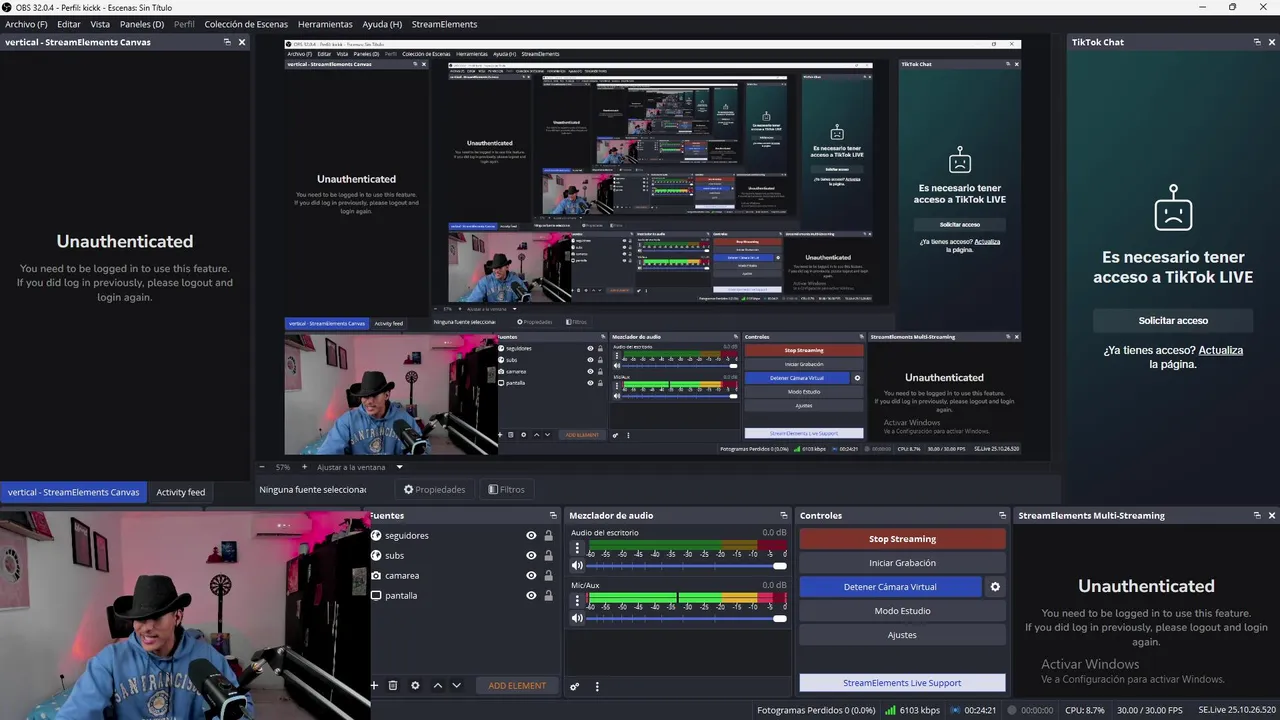Open Audio del escritorio options dots
Image resolution: width=1280 pixels, height=720 pixels.
(x=576, y=548)
